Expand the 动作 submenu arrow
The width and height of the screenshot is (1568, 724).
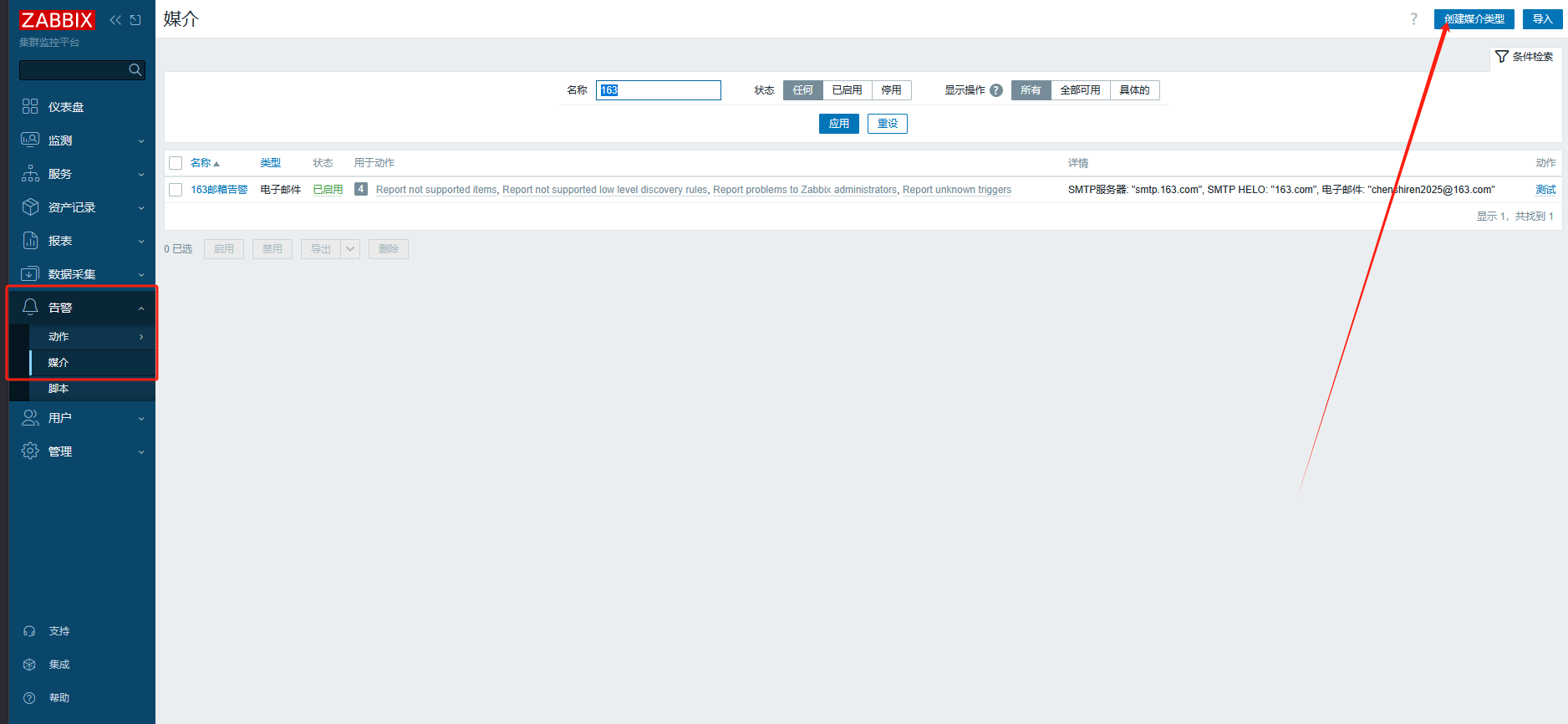click(x=141, y=337)
